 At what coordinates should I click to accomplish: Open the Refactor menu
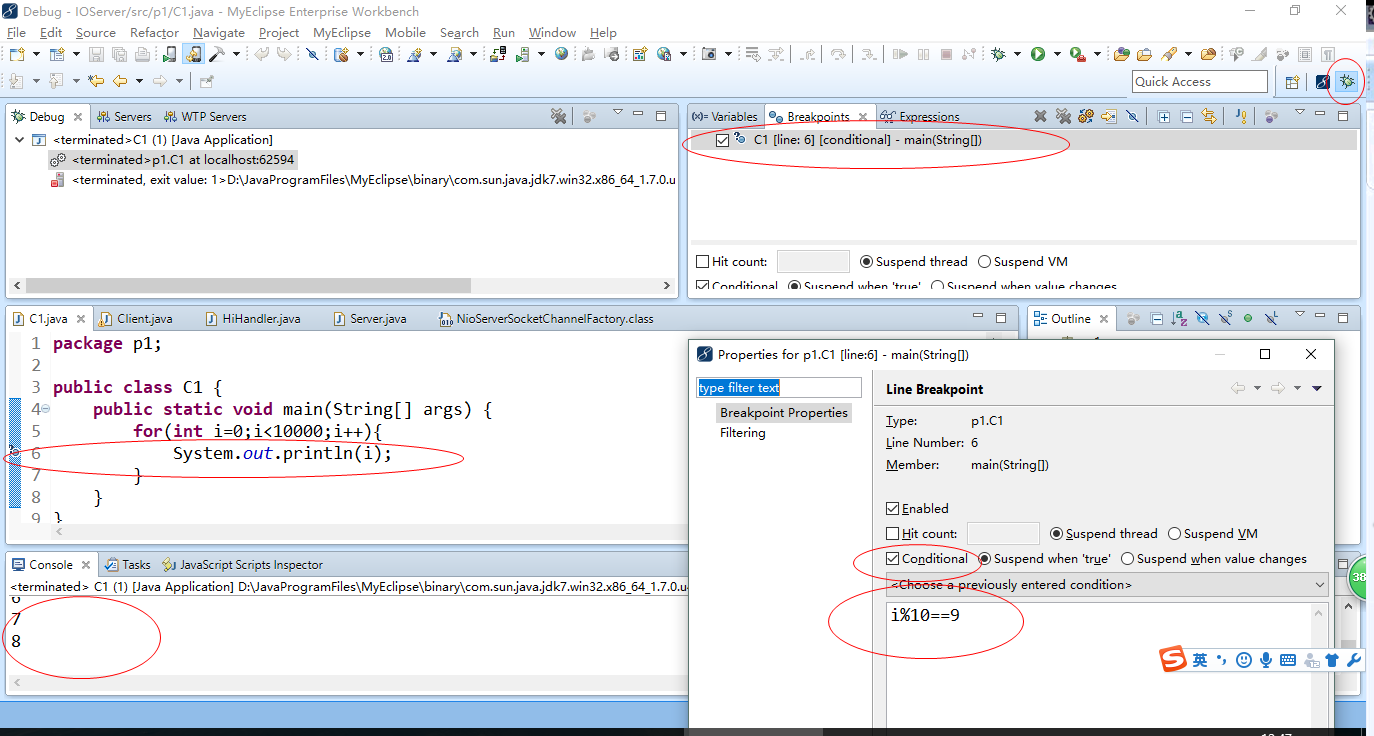[x=154, y=33]
